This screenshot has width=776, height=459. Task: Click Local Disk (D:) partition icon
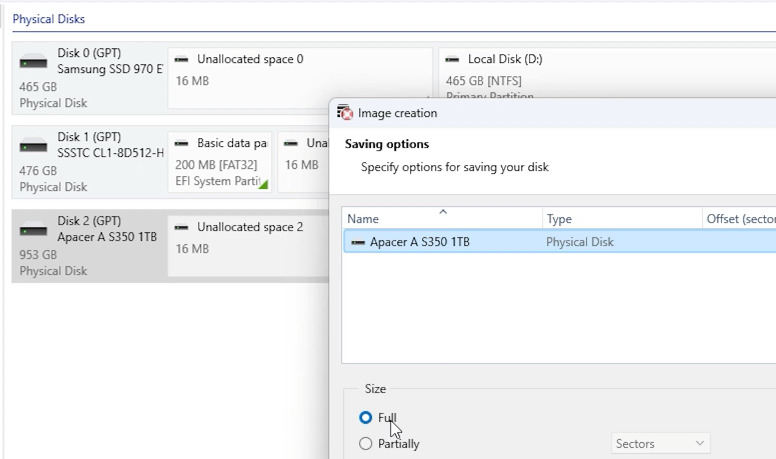click(452, 59)
